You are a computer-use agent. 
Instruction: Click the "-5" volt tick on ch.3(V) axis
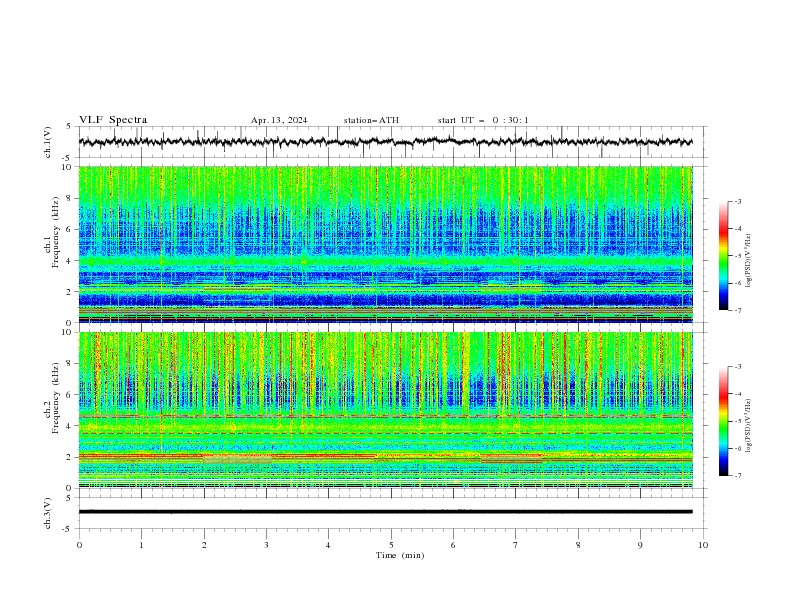(68, 529)
